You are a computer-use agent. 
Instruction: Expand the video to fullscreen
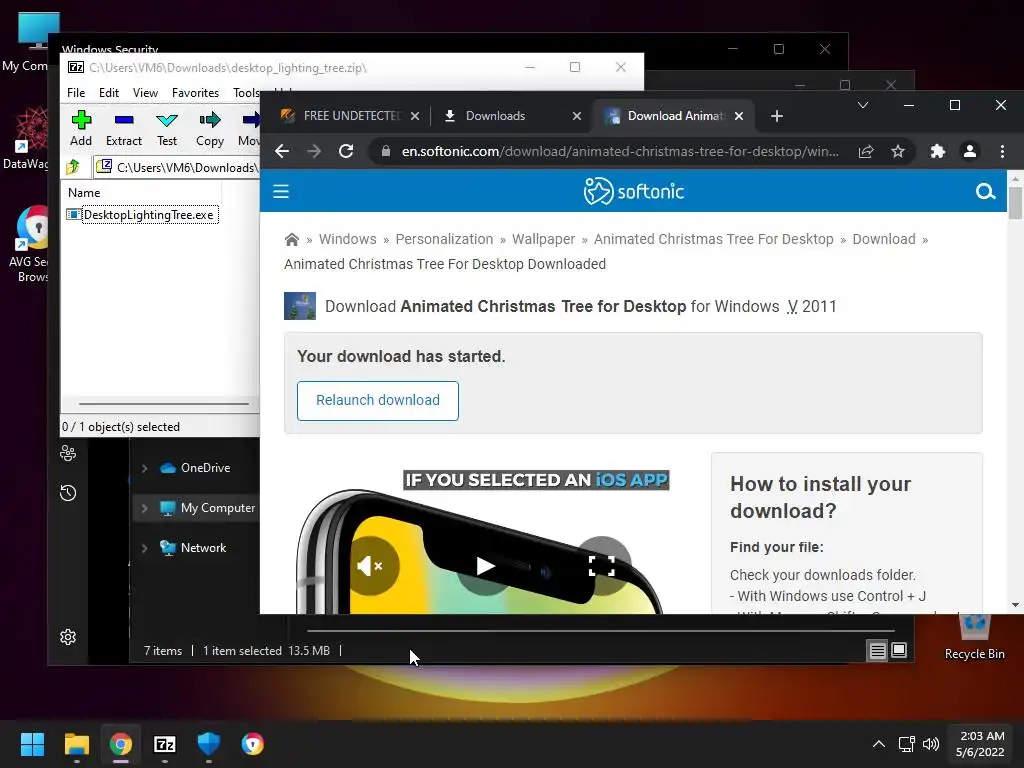click(x=601, y=566)
